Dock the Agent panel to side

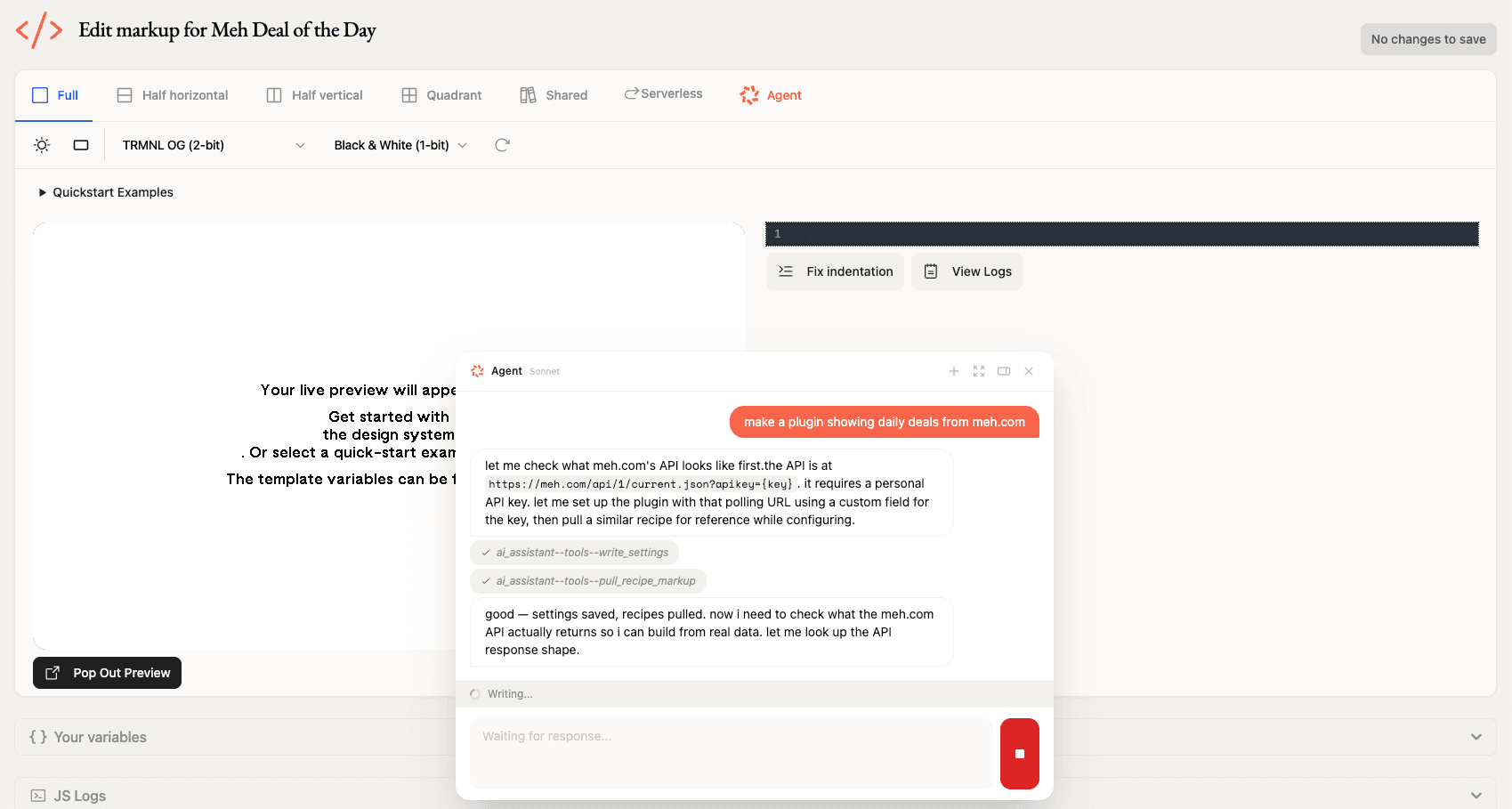point(1004,371)
